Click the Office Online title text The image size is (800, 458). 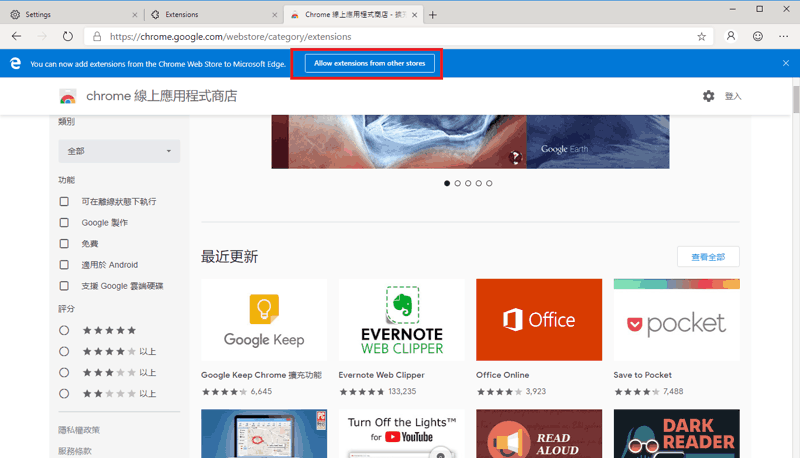click(x=503, y=375)
